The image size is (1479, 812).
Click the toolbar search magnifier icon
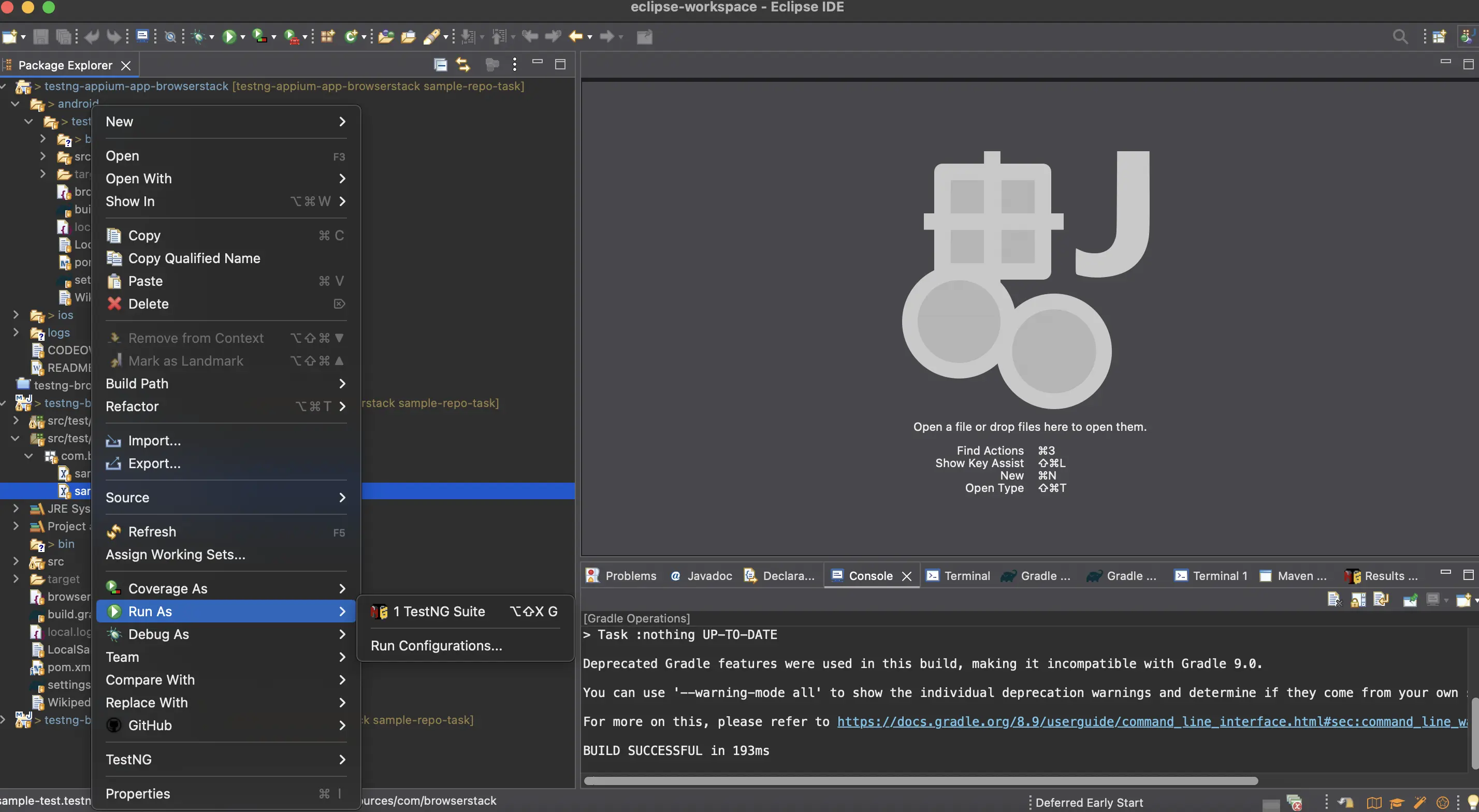[x=1400, y=37]
